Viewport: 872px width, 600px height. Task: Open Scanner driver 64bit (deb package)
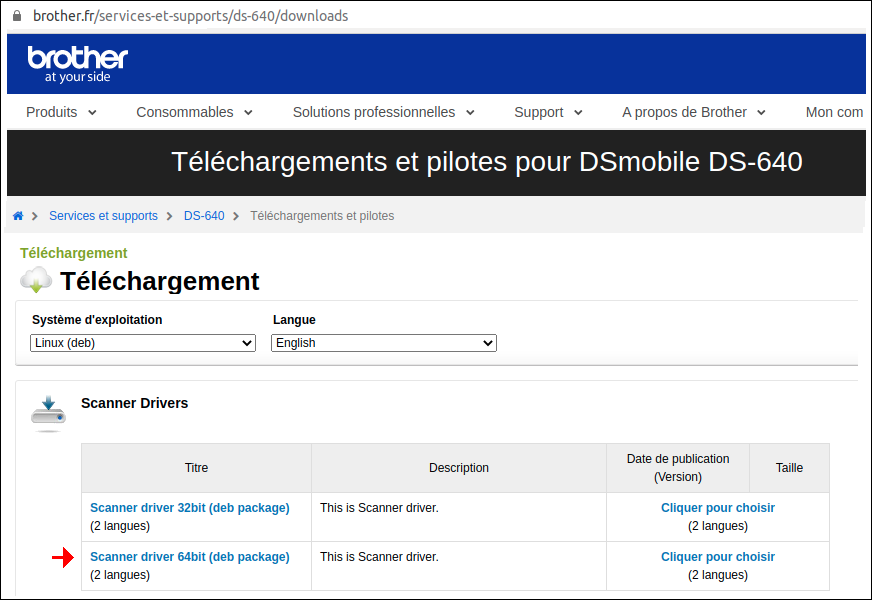click(190, 557)
